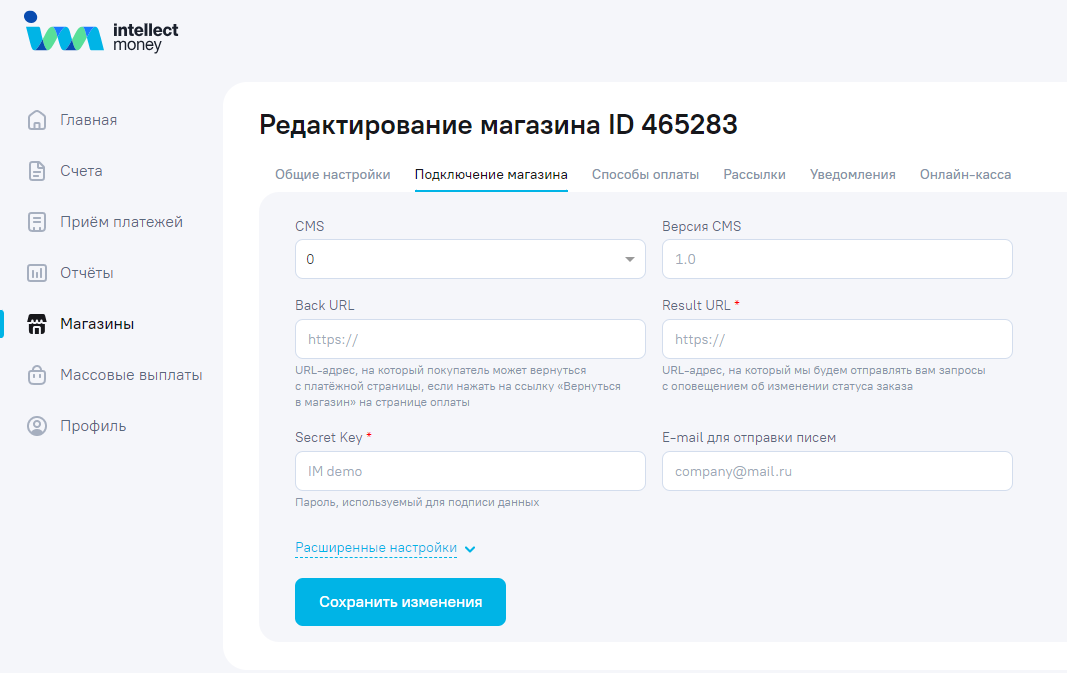Open Профиль via user icon
This screenshot has width=1067, height=673.
coord(37,426)
